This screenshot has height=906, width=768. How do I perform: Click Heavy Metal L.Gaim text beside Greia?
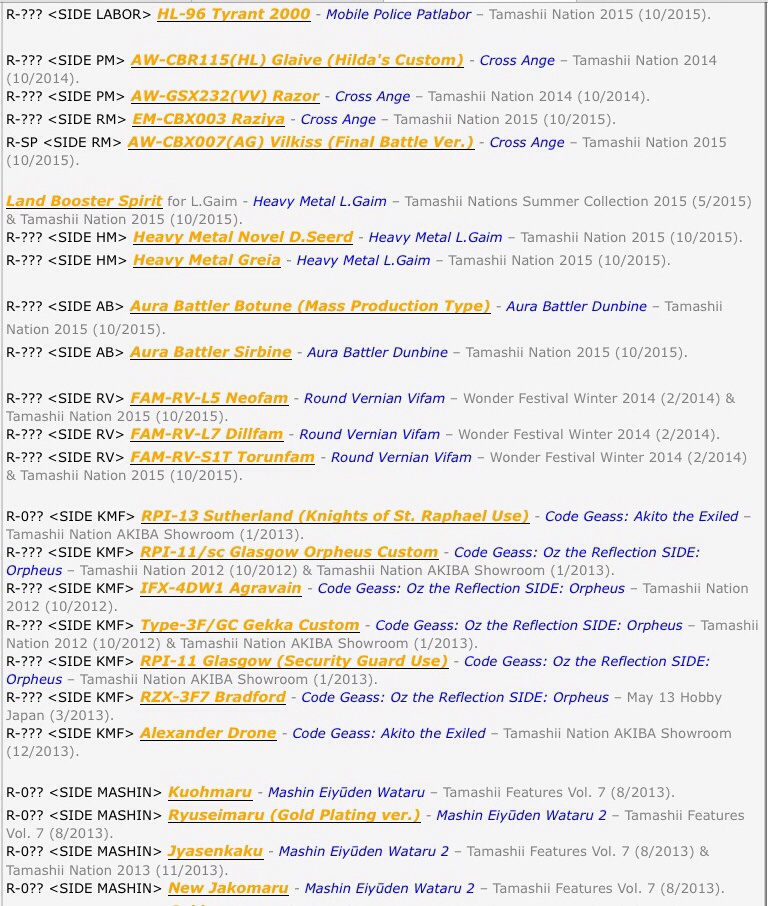pyautogui.click(x=363, y=260)
